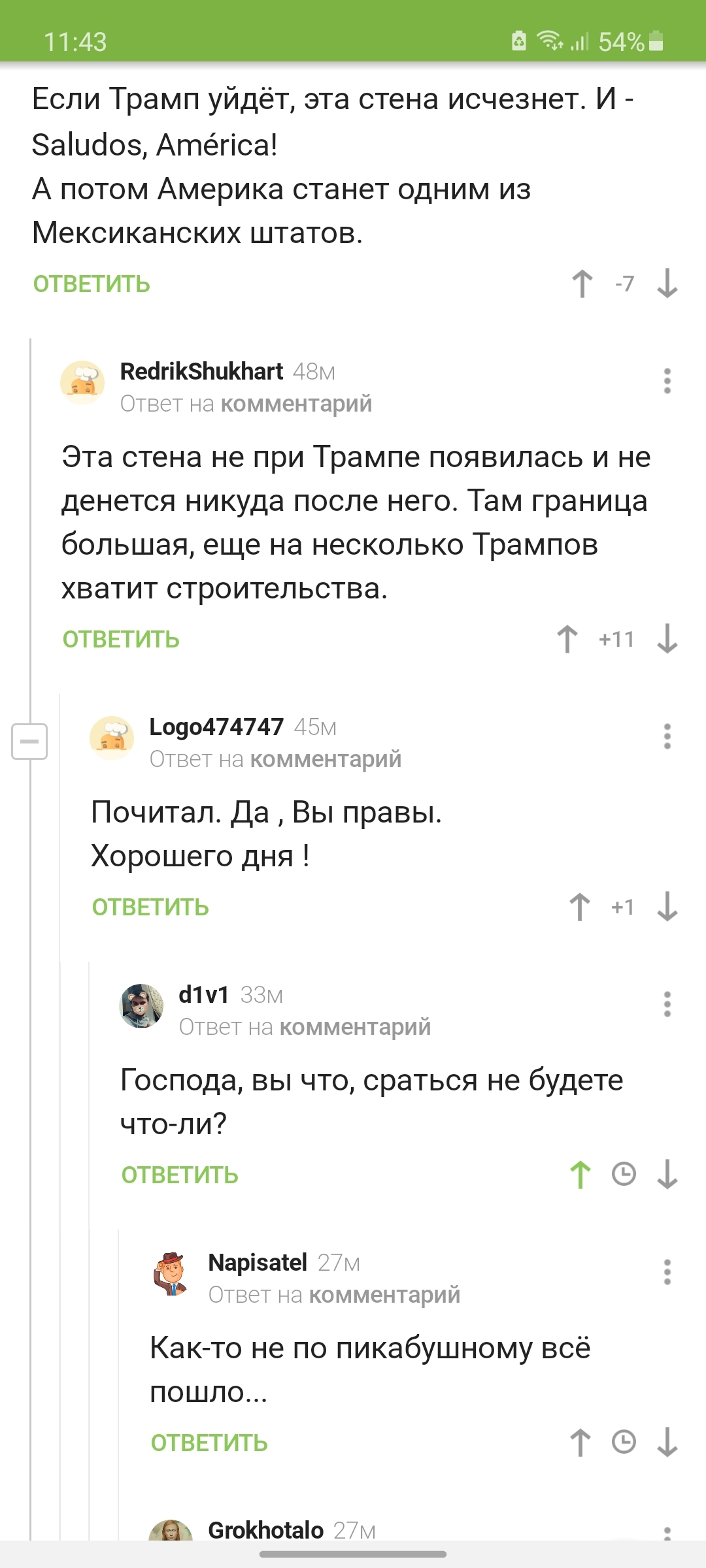This screenshot has width=706, height=1568.
Task: Open Logo474747's user profile name
Action: pos(216,727)
